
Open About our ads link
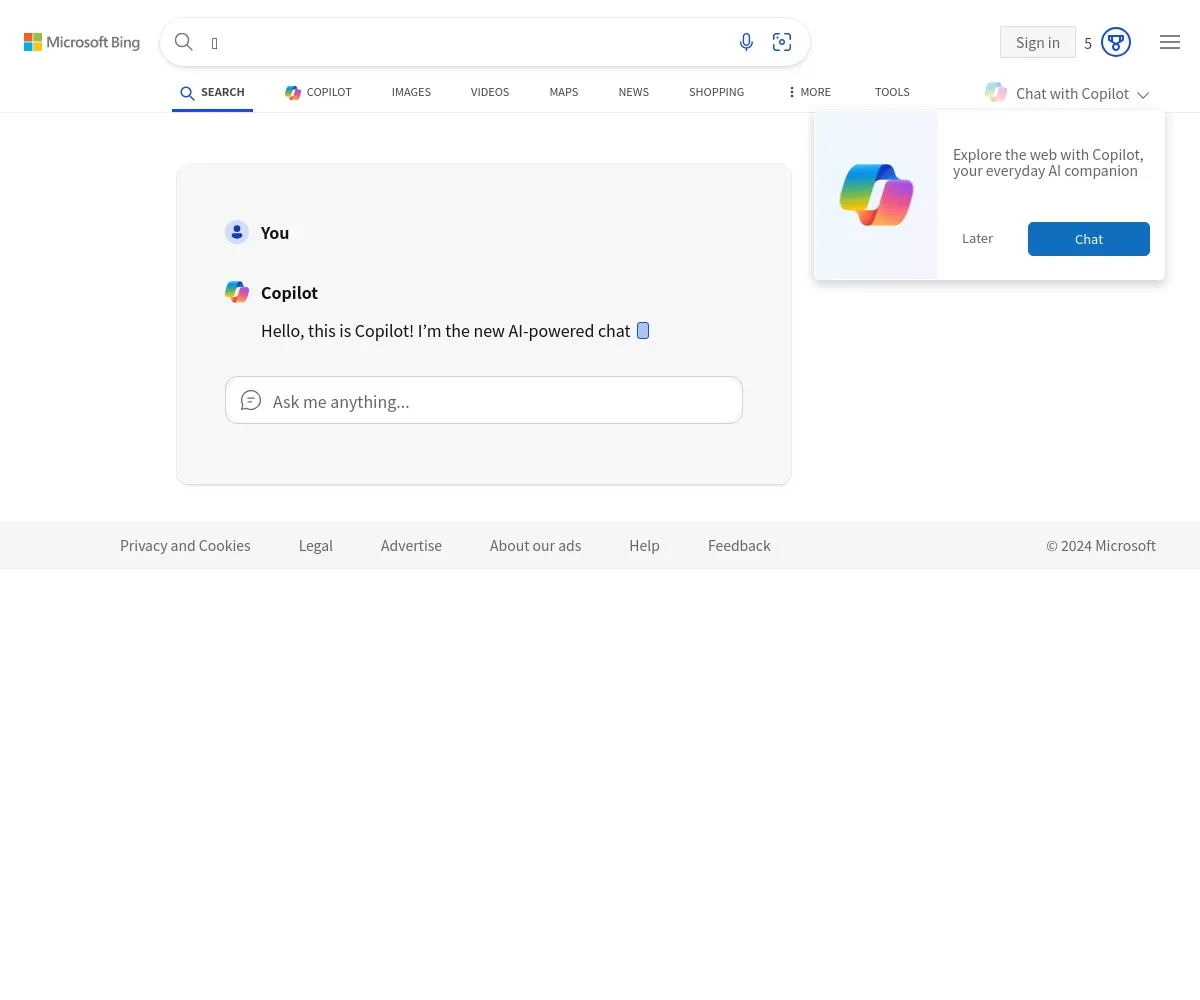pyautogui.click(x=535, y=545)
